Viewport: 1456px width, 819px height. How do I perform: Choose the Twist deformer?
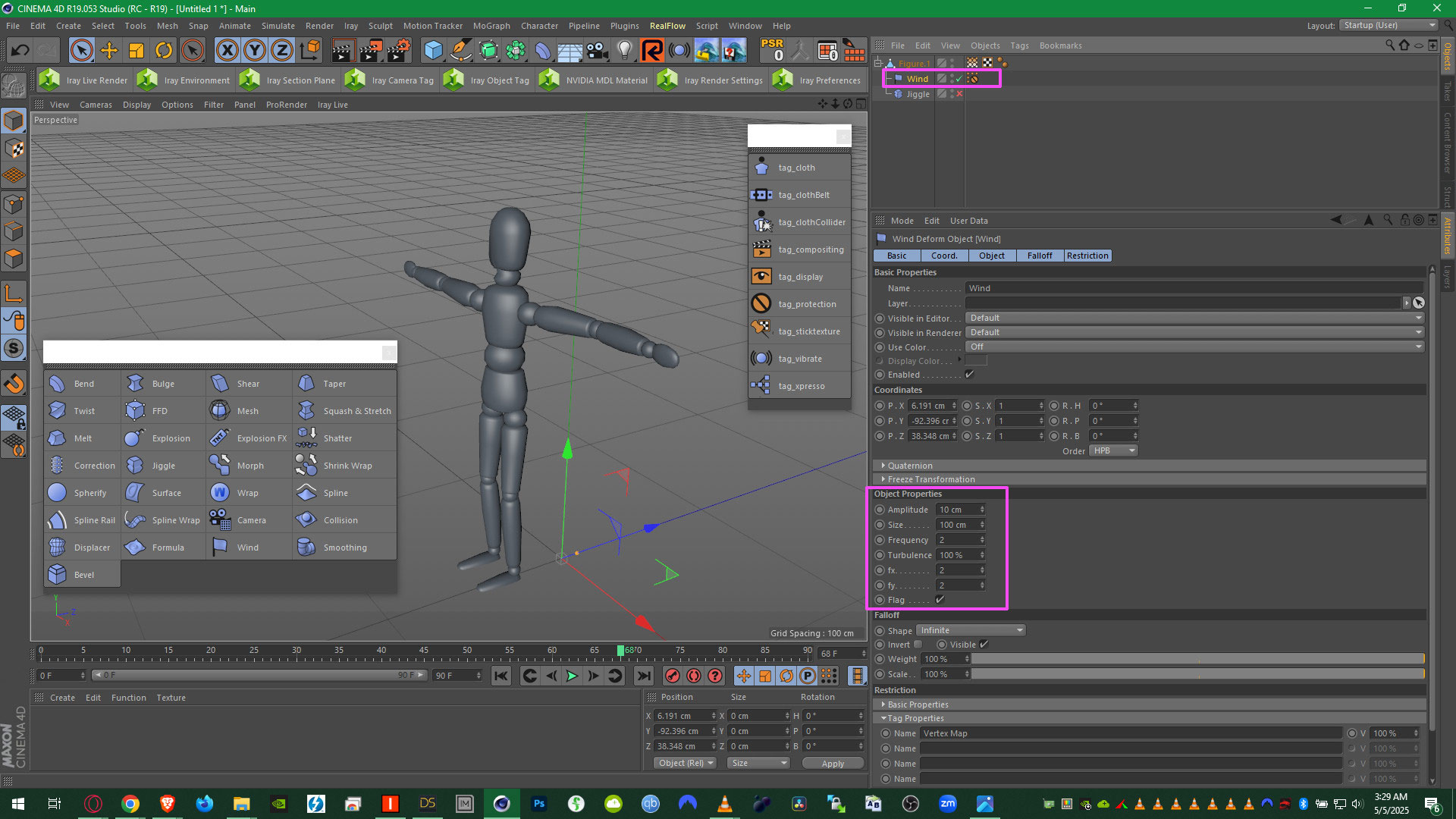pos(82,411)
